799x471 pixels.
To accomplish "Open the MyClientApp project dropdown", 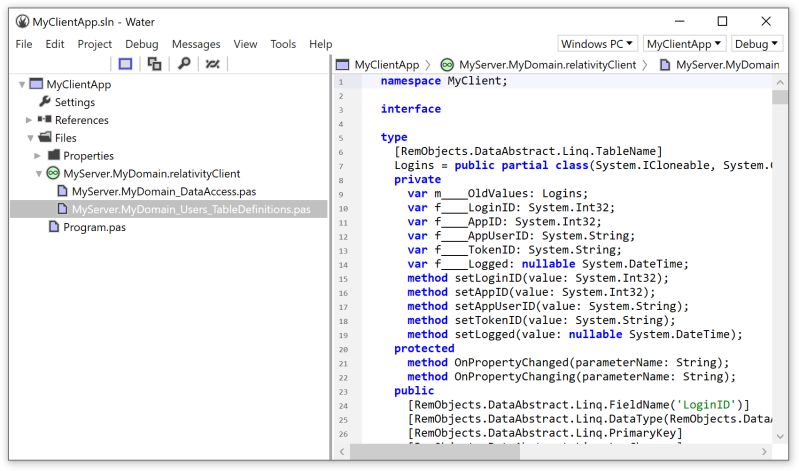I will [684, 44].
